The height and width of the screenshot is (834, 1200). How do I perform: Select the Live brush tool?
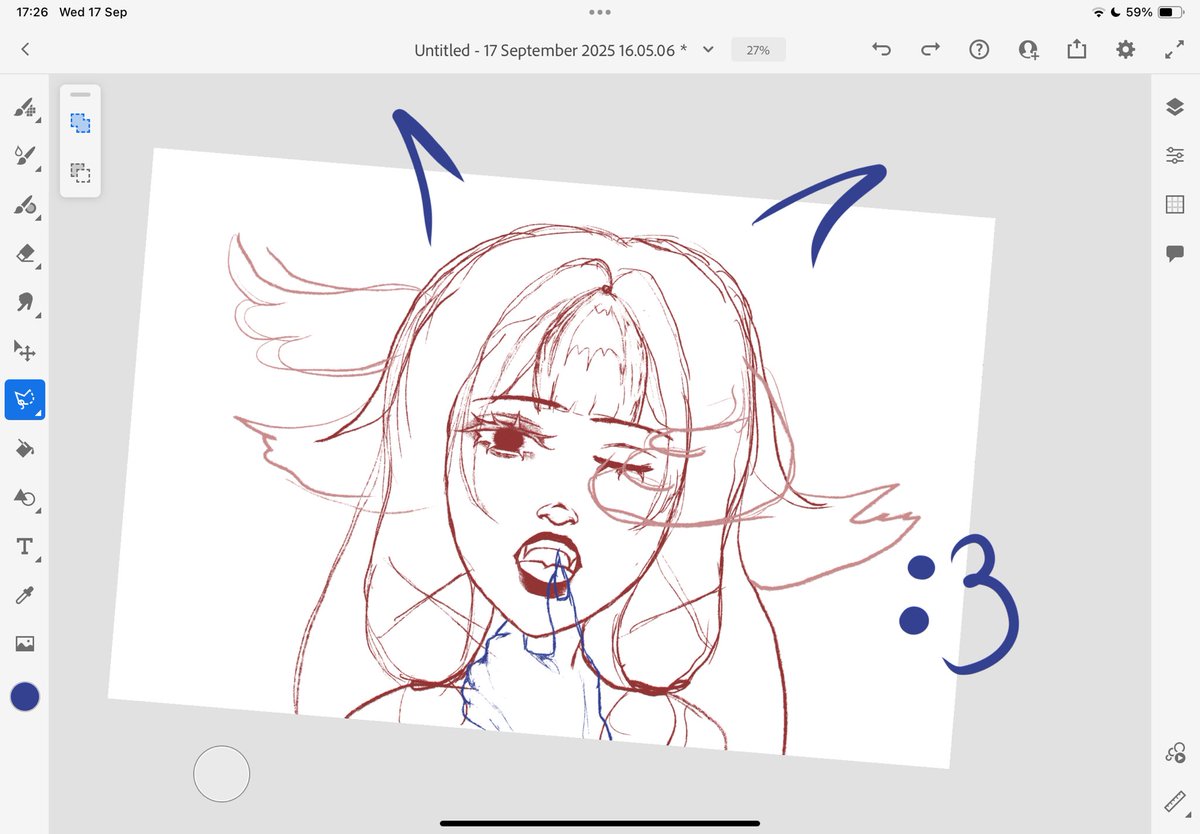click(x=25, y=156)
